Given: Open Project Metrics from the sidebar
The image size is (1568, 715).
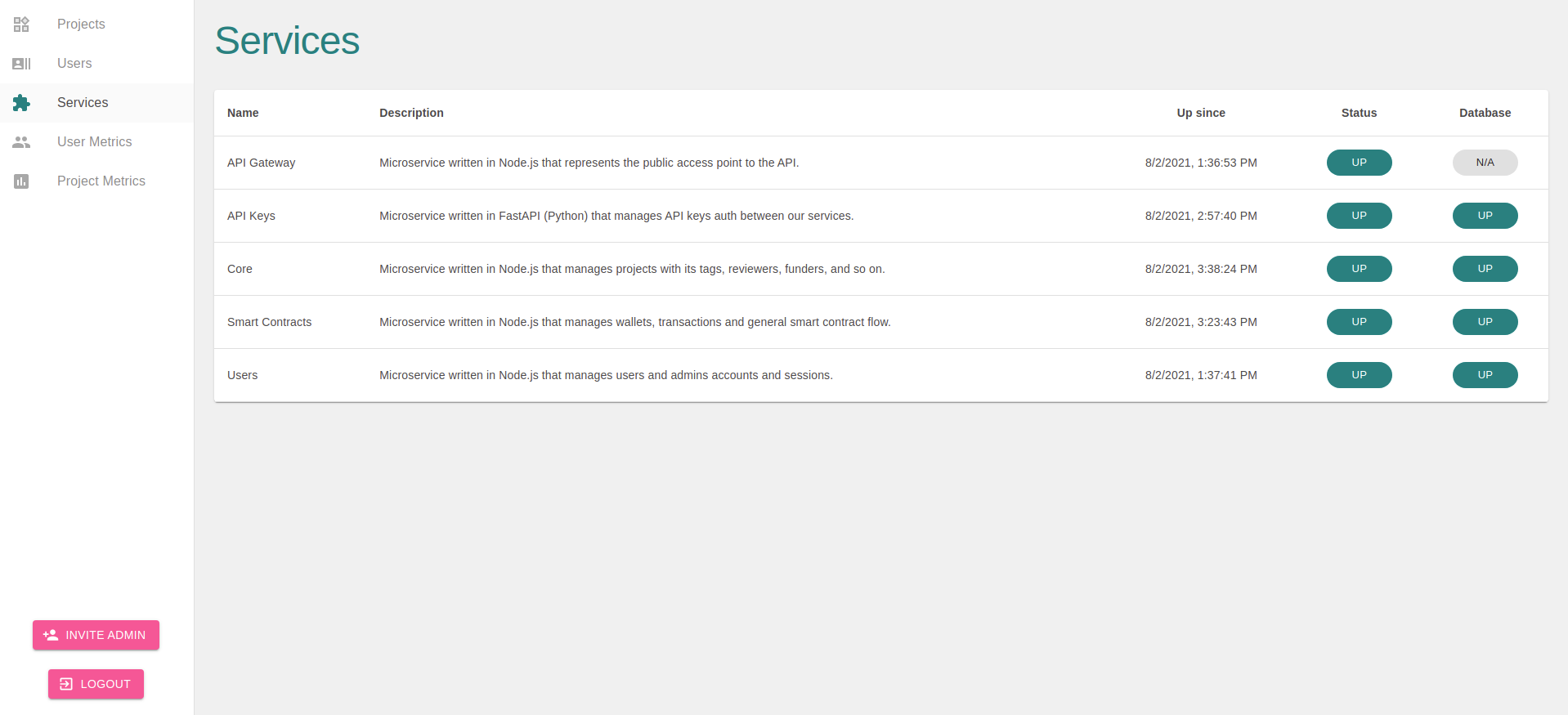Looking at the screenshot, I should [x=96, y=181].
